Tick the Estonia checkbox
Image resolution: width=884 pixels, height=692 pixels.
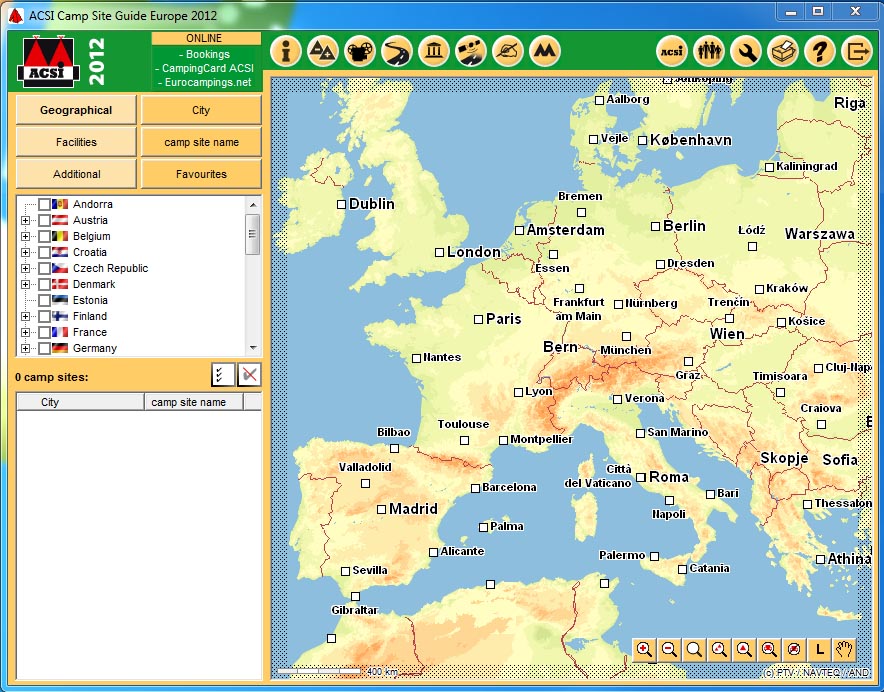click(x=44, y=301)
